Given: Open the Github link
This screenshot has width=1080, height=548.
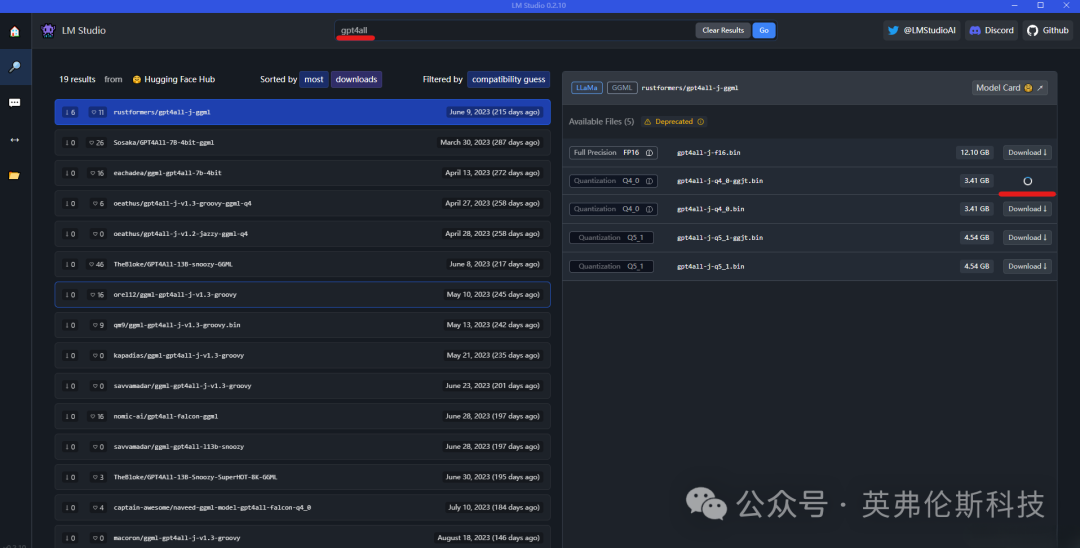Looking at the screenshot, I should pos(1047,30).
